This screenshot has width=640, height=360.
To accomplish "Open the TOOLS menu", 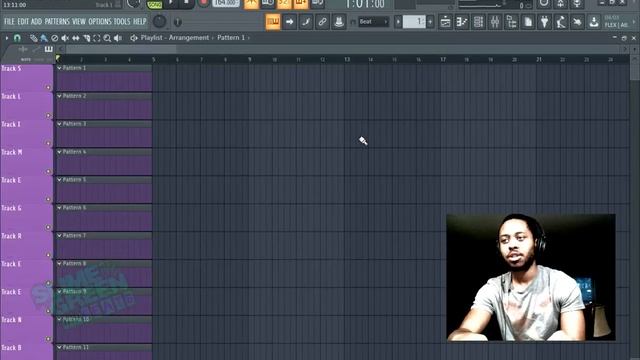I will [122, 22].
